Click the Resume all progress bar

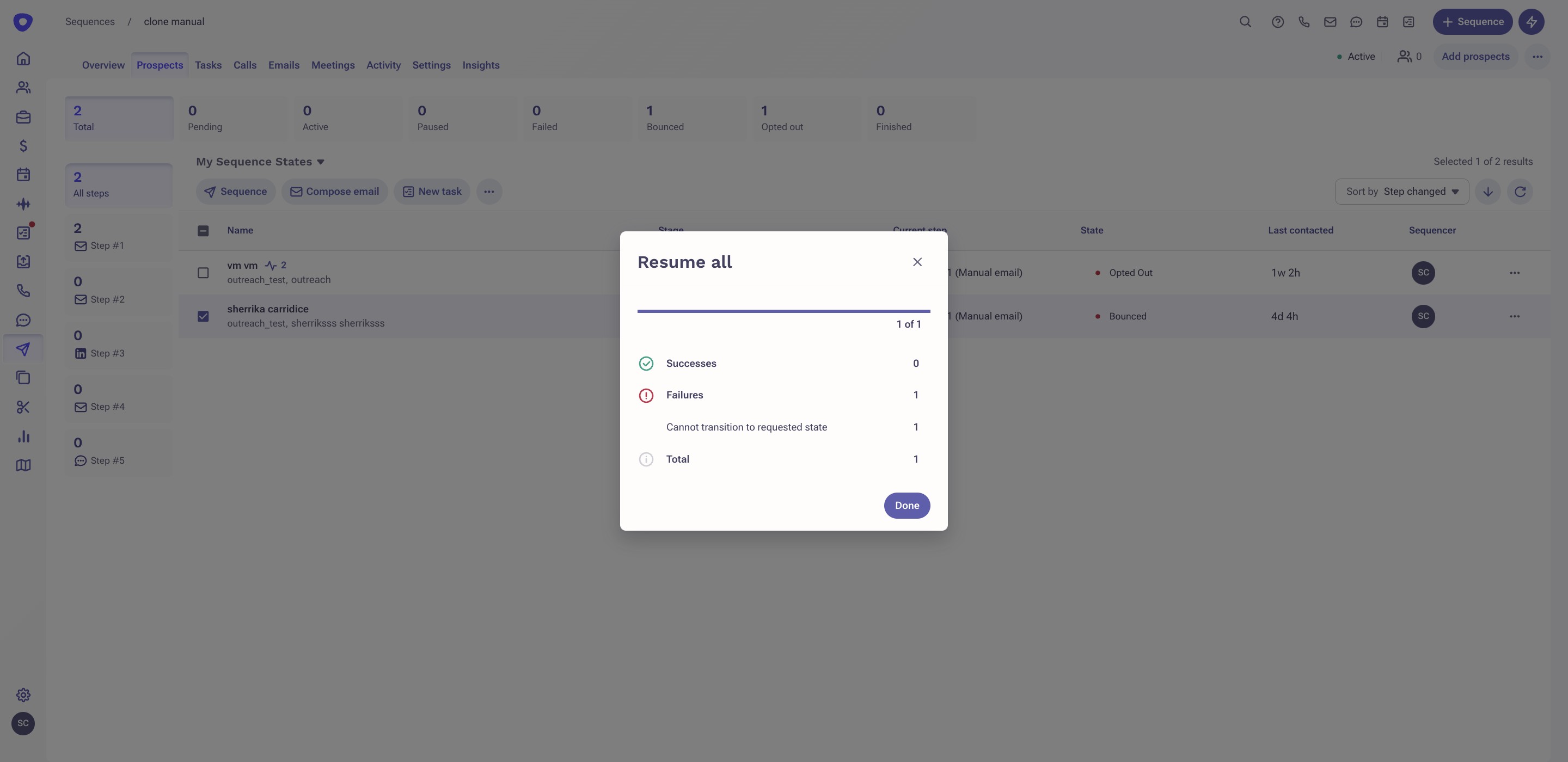click(783, 311)
